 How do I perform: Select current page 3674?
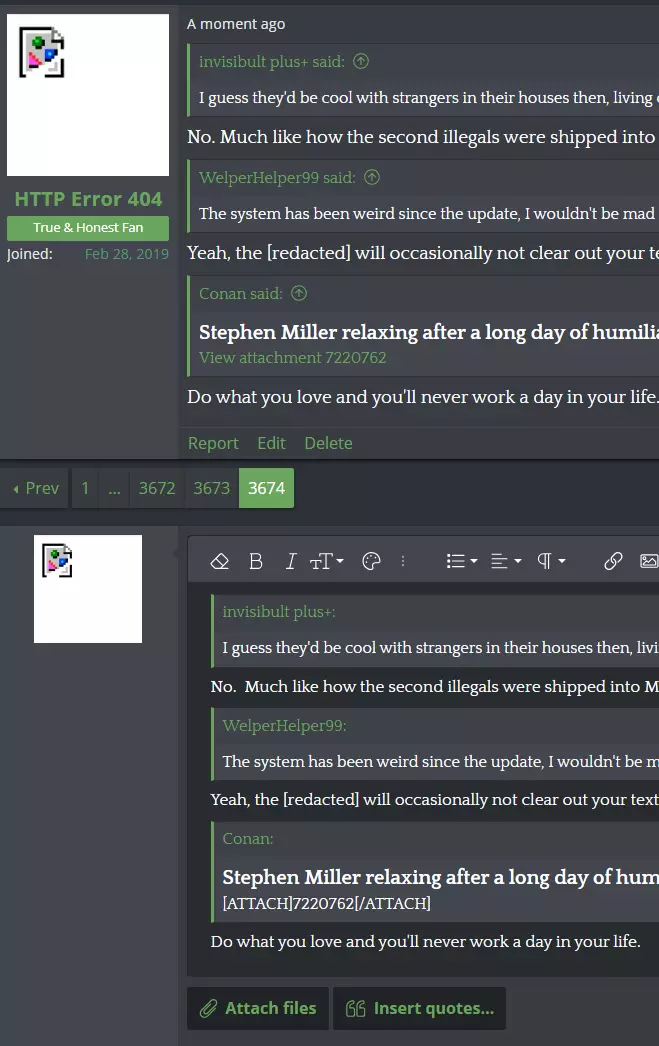tap(266, 488)
